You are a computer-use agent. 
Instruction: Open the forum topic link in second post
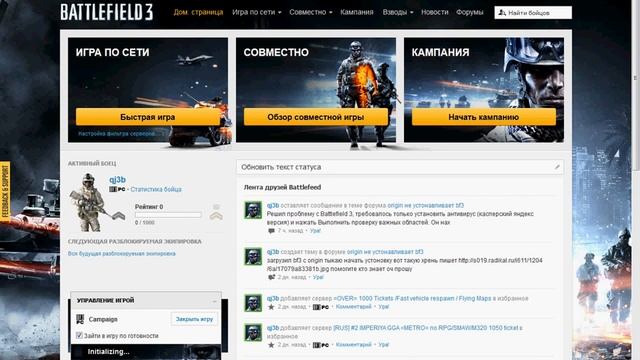click(x=385, y=252)
